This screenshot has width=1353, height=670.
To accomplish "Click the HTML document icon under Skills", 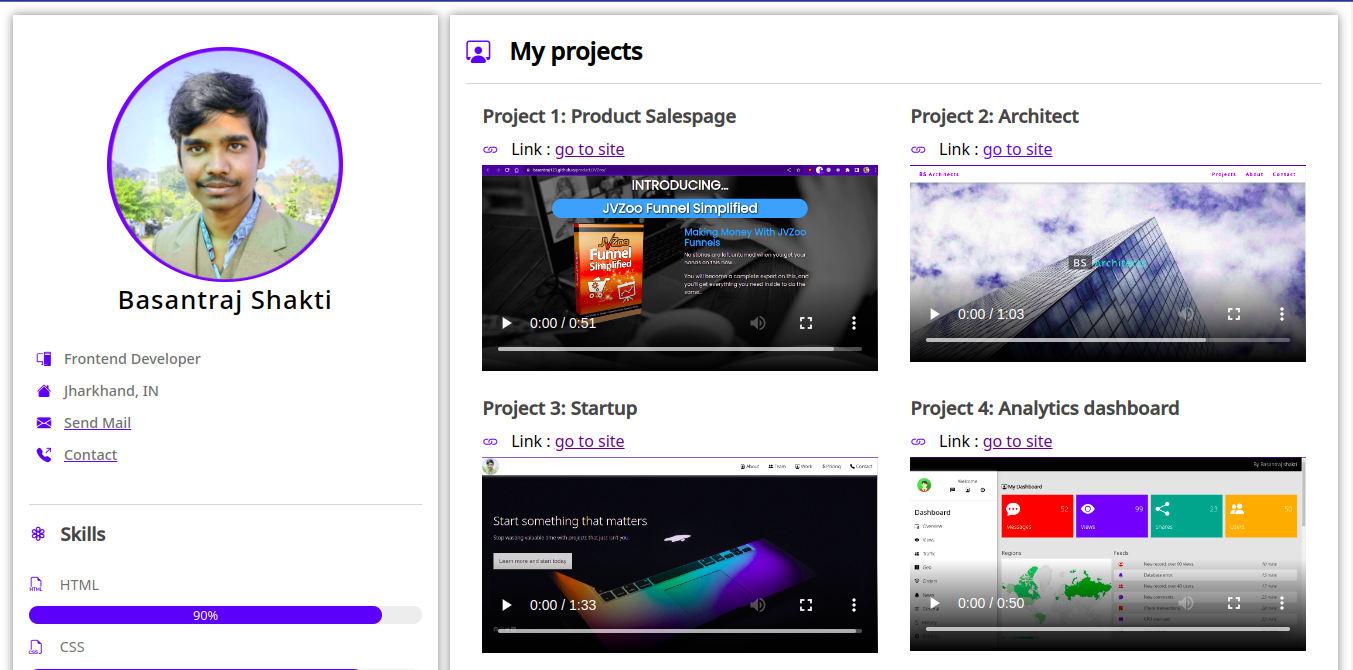I will 38,584.
